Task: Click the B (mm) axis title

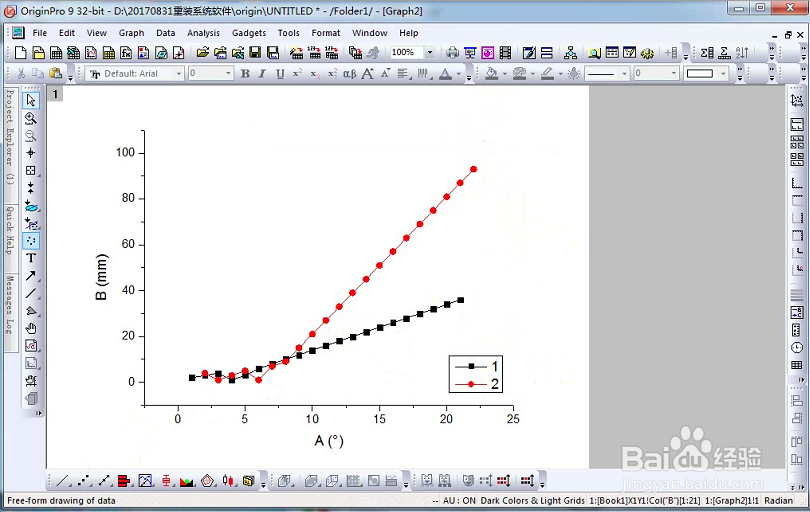Action: 101,277
